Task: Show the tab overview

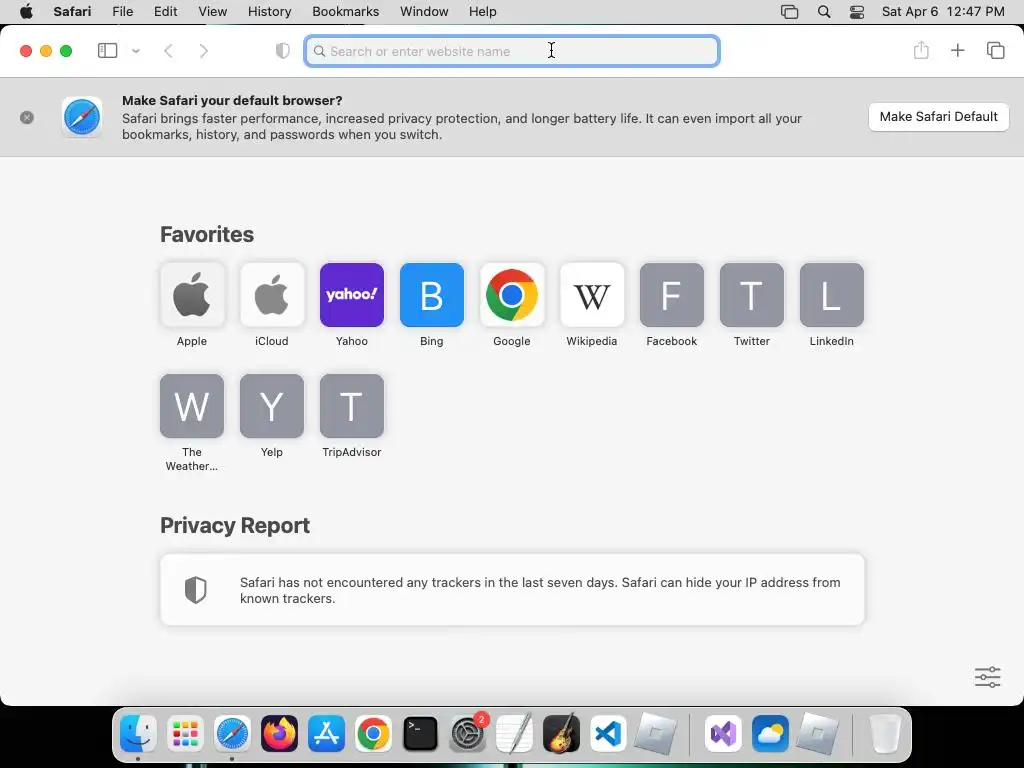Action: pyautogui.click(x=995, y=50)
